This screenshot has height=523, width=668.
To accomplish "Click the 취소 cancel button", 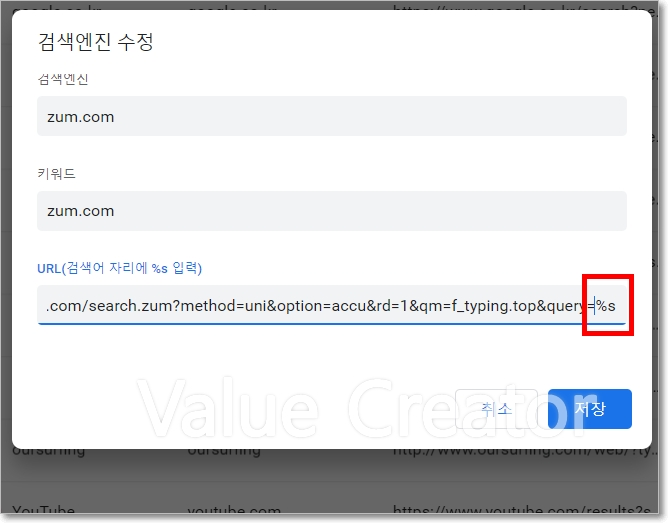I will [x=496, y=409].
